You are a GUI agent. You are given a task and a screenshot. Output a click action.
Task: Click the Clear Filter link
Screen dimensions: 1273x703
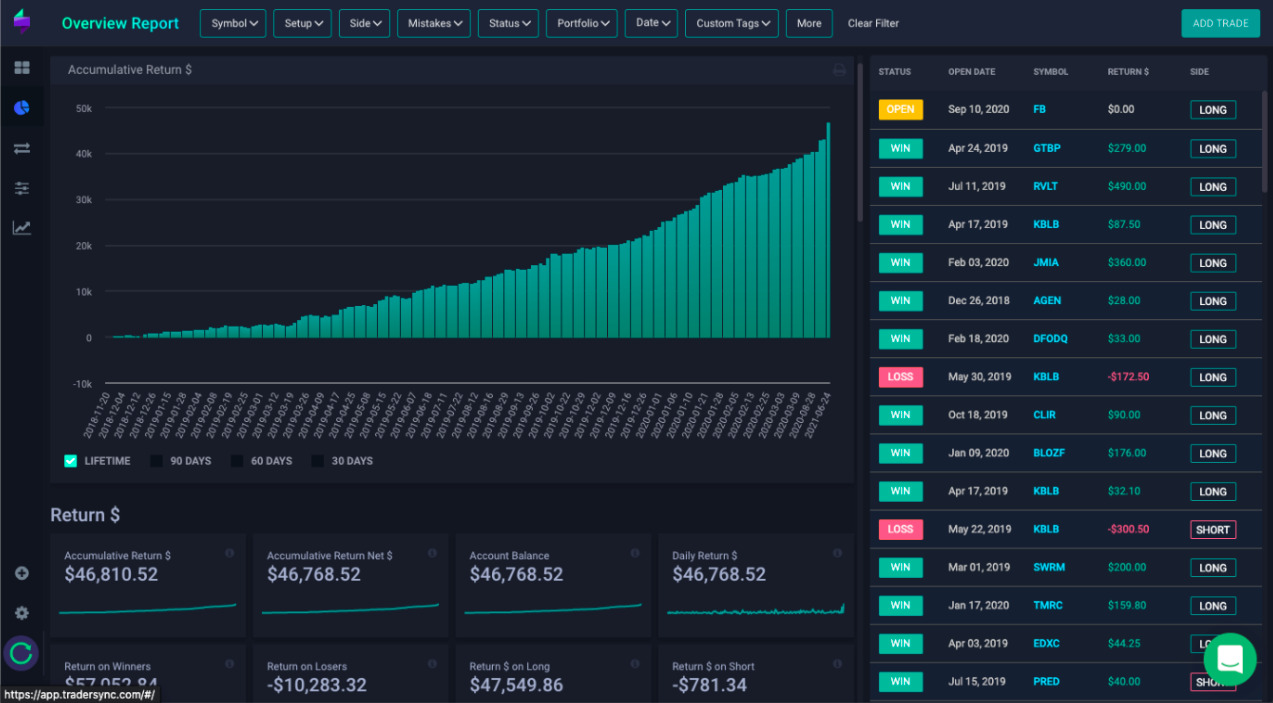pyautogui.click(x=873, y=23)
